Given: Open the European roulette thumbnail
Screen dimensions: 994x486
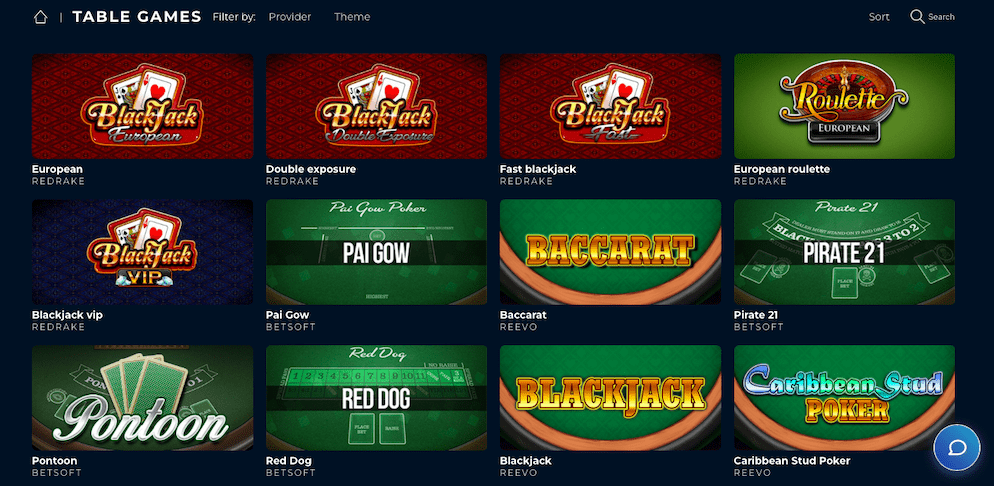Looking at the screenshot, I should (844, 106).
